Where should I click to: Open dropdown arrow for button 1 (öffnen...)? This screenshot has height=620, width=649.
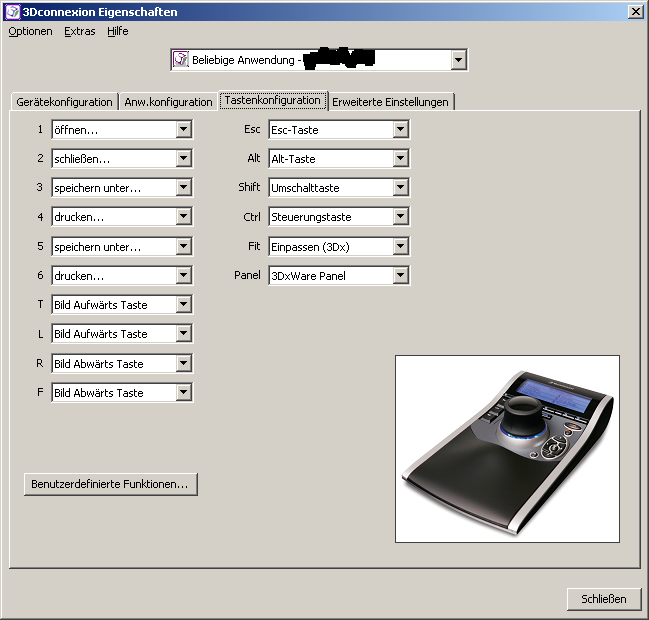[183, 130]
